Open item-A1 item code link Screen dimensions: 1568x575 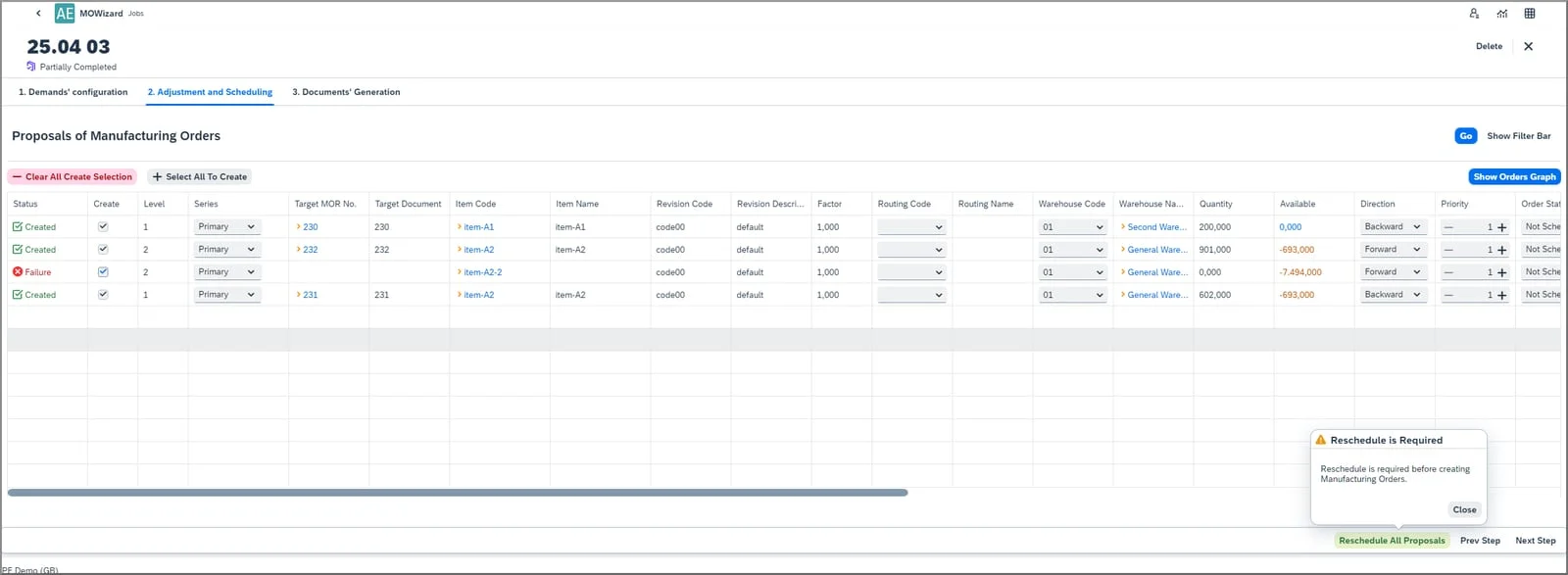click(x=479, y=227)
